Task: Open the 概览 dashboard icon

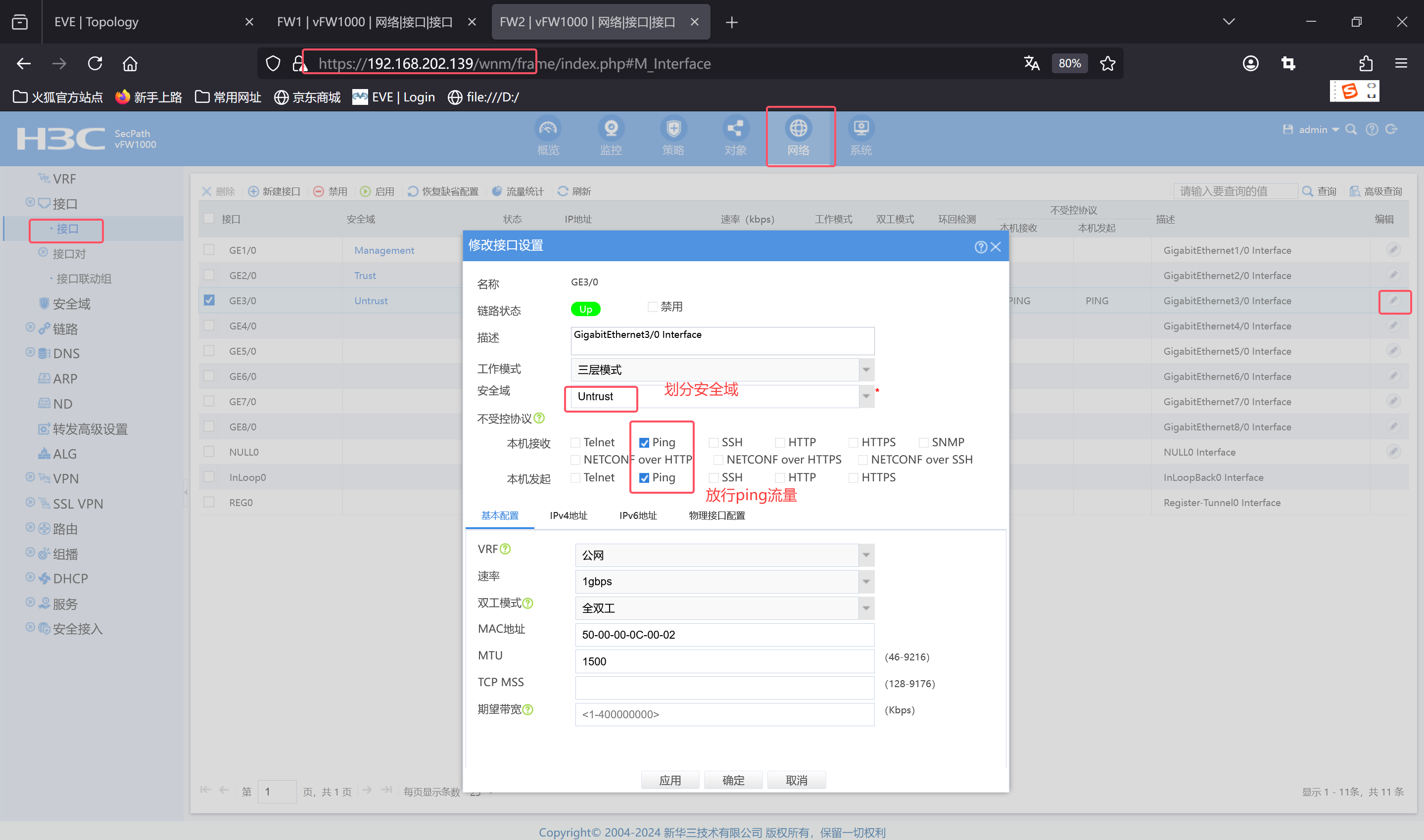Action: (547, 129)
